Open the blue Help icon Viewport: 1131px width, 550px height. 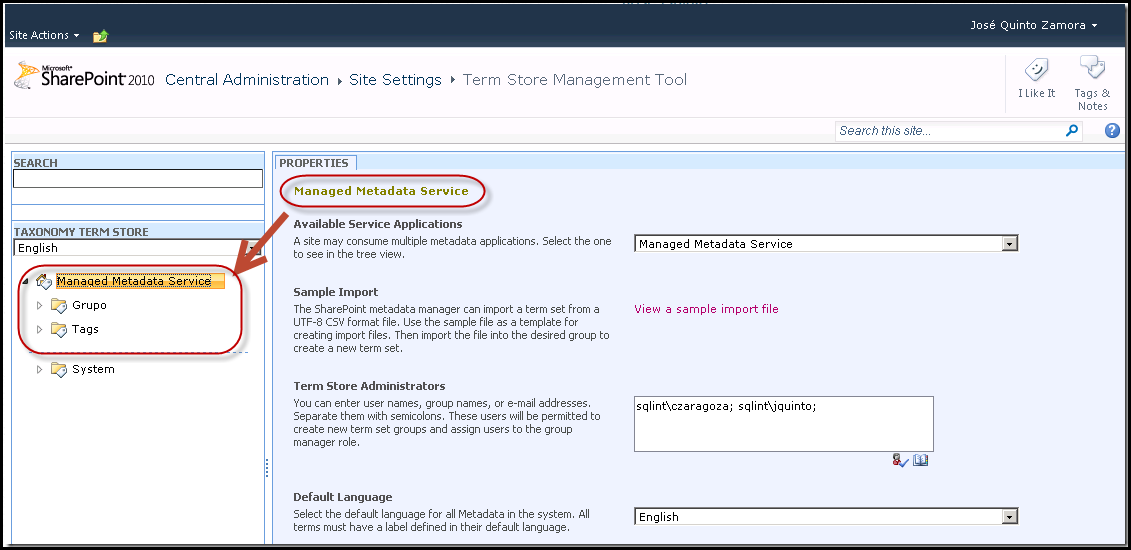pos(1112,130)
